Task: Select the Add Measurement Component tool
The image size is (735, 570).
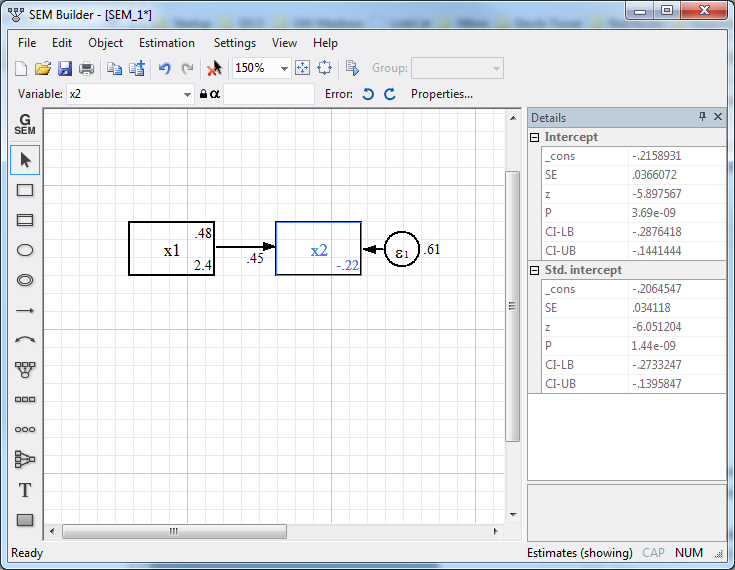Action: click(25, 370)
